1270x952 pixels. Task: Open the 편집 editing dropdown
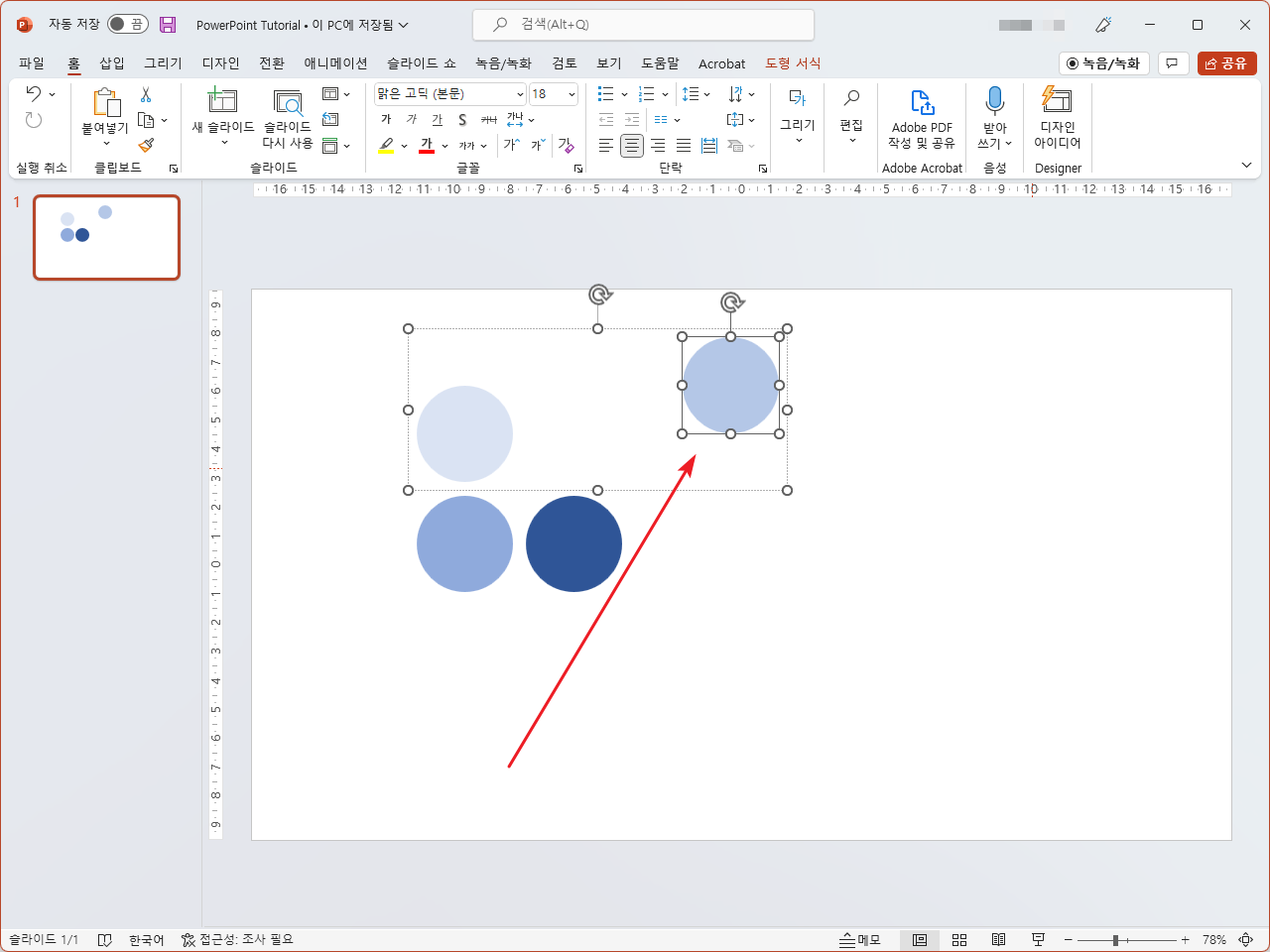click(851, 115)
